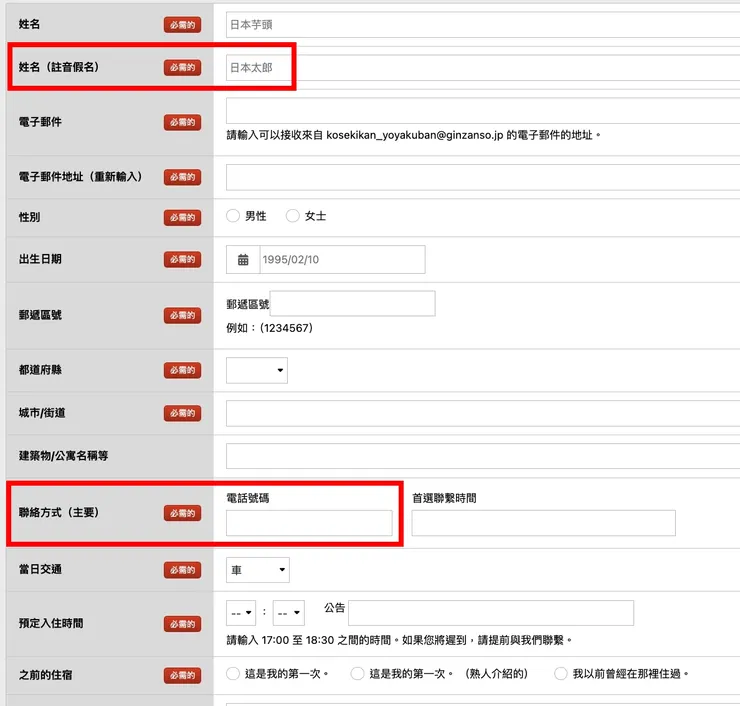The image size is (740, 706).
Task: Click the 出生日期 label
Action: click(x=40, y=259)
